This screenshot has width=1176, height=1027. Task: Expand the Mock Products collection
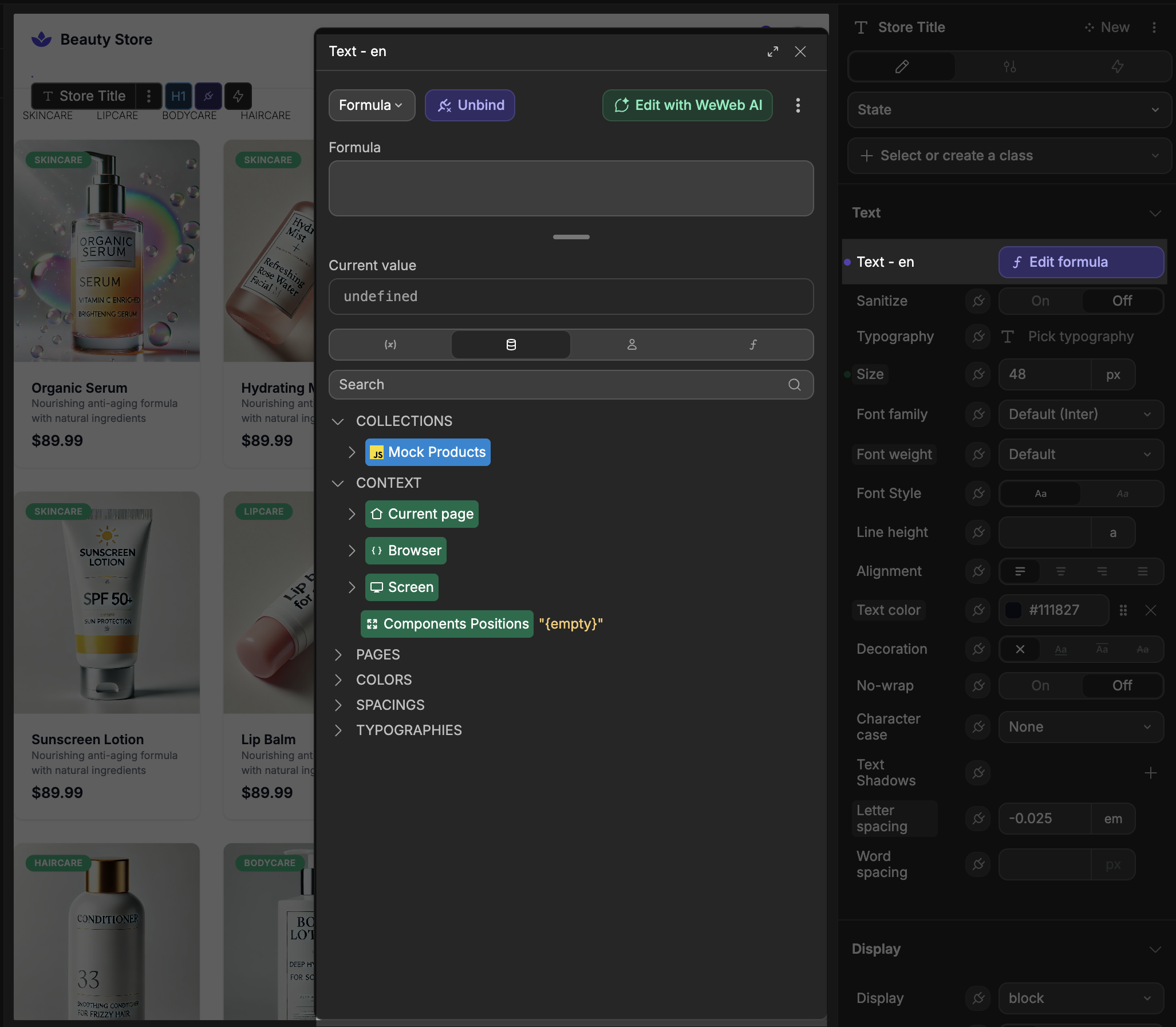352,452
